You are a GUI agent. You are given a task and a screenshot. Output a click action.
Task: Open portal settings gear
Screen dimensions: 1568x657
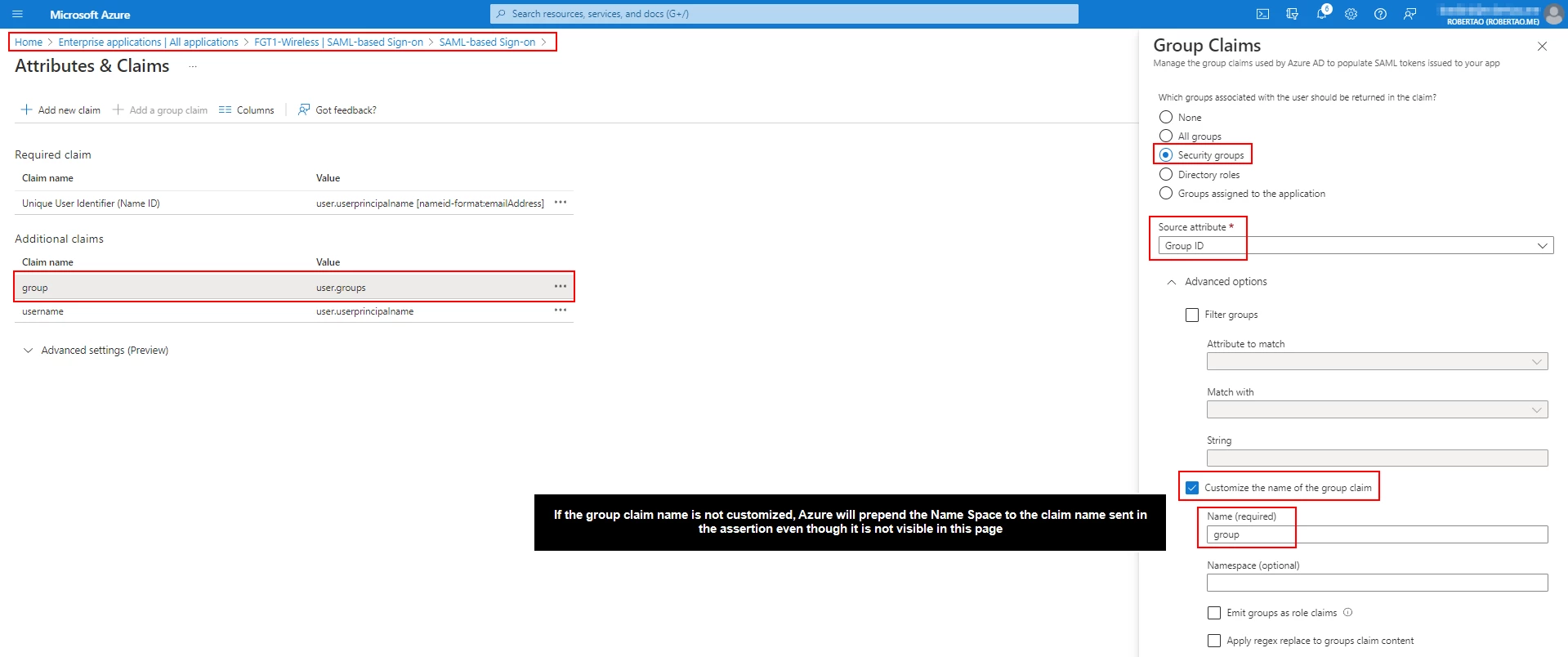point(1351,14)
